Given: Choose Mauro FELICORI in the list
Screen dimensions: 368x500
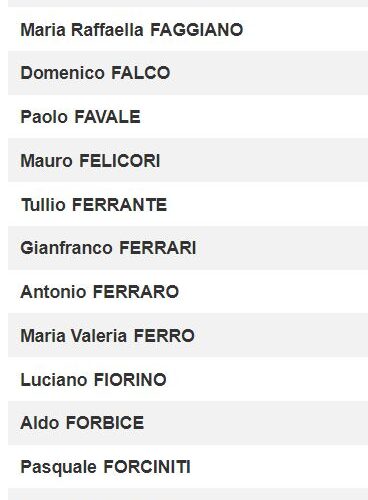Looking at the screenshot, I should click(x=90, y=161).
